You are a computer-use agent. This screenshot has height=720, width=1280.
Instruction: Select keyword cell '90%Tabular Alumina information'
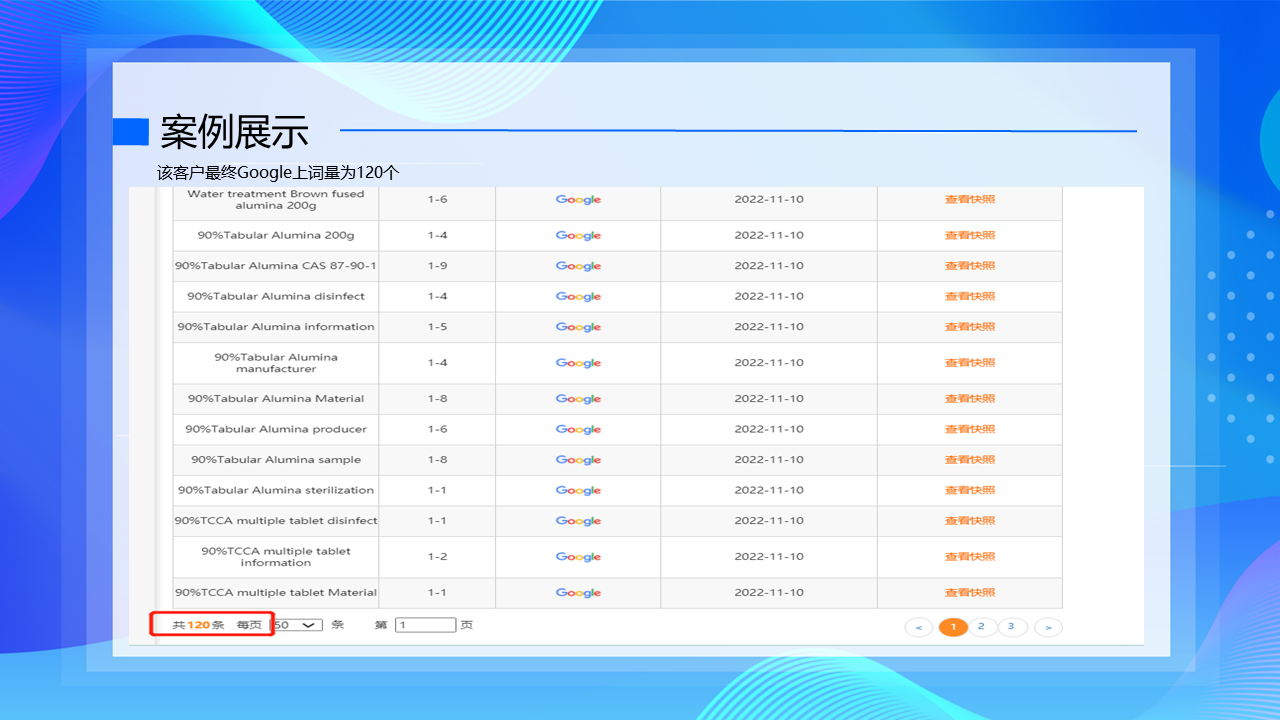tap(276, 327)
